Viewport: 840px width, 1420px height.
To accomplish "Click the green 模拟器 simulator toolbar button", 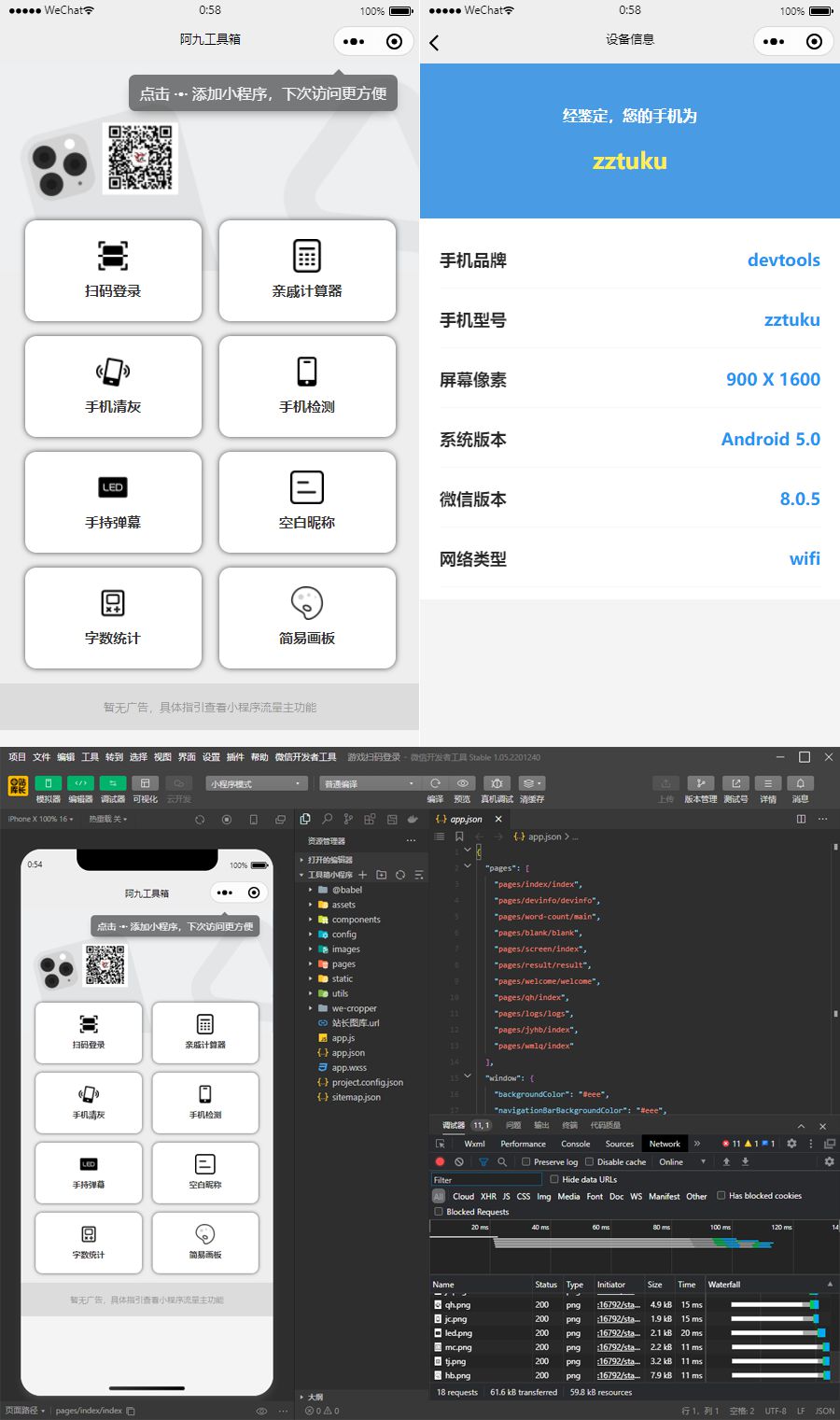I will (x=48, y=783).
